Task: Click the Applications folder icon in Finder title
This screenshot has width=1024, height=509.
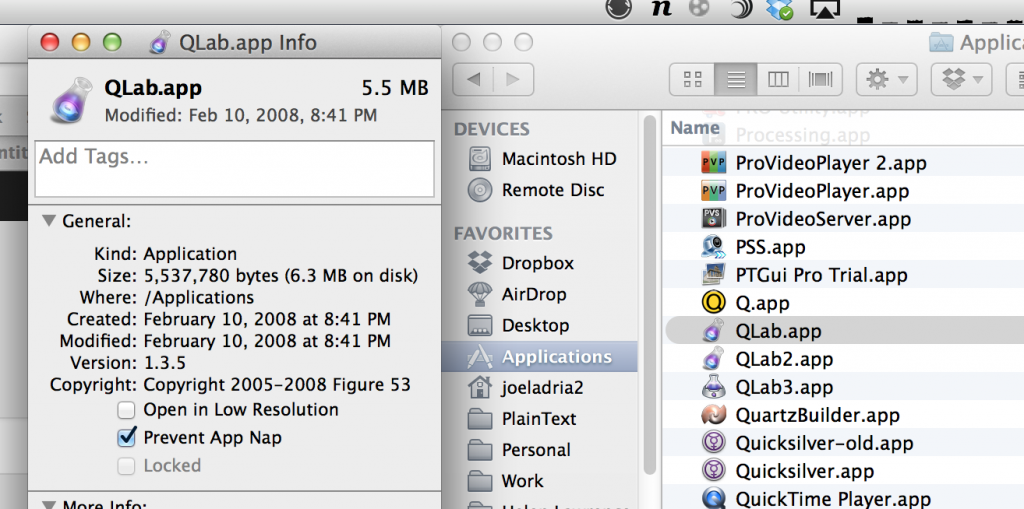Action: [x=940, y=42]
